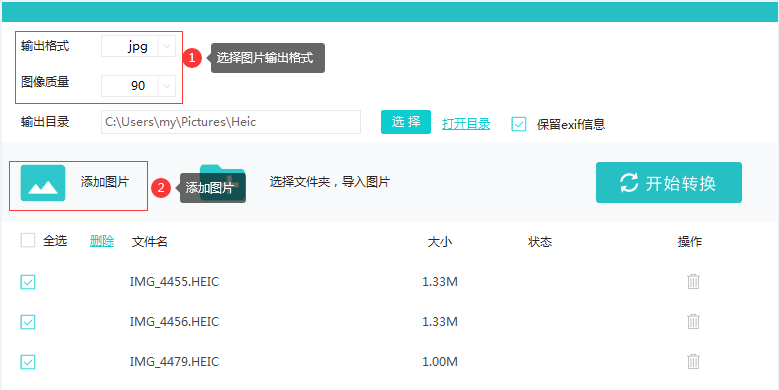Click the 1.00M size value
The image size is (779, 390).
[x=440, y=362]
